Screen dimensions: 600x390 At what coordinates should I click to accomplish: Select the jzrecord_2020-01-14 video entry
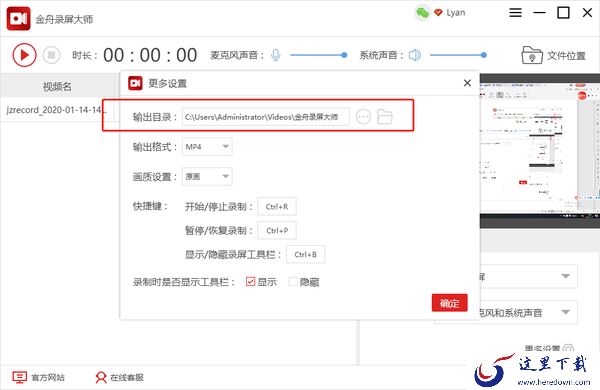point(57,110)
